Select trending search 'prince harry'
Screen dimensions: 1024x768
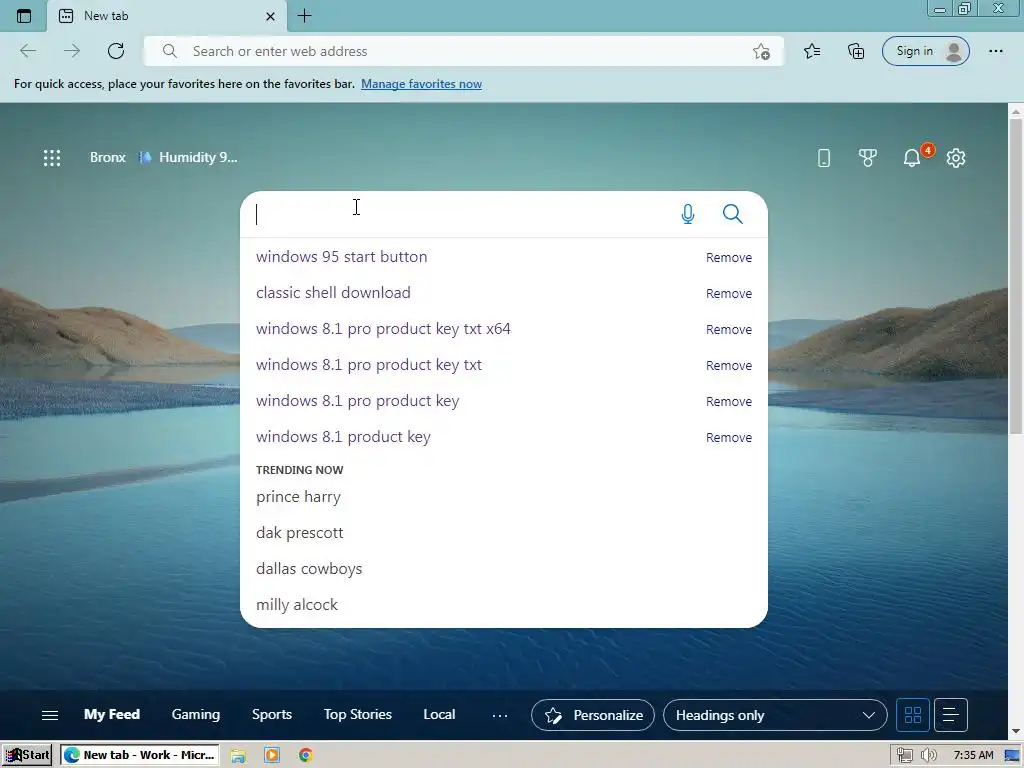[298, 497]
